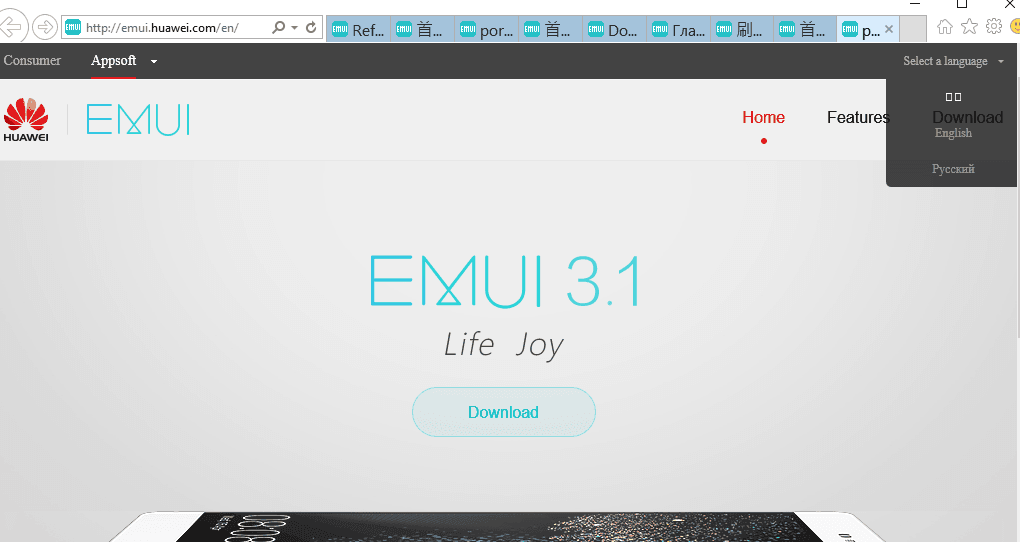Open browser Tools with the gear icon
Viewport: 1020px width, 542px height.
pyautogui.click(x=994, y=27)
